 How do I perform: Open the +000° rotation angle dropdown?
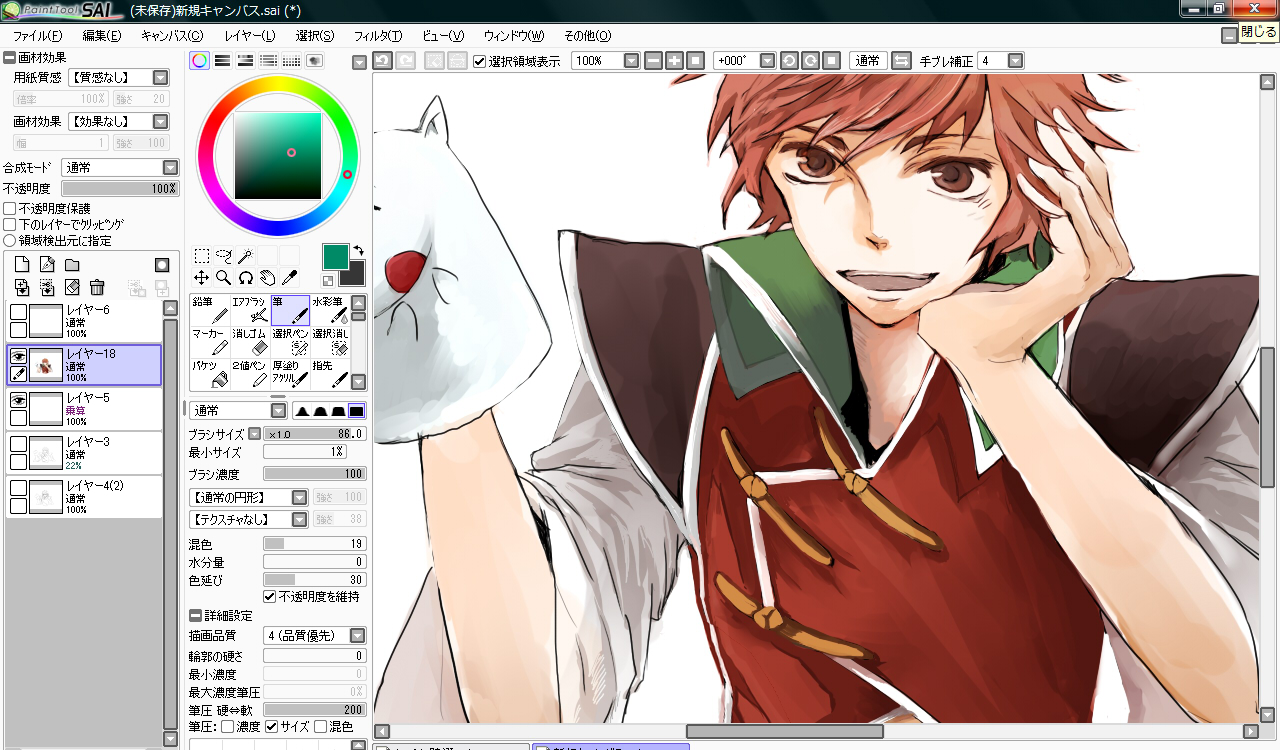745,61
